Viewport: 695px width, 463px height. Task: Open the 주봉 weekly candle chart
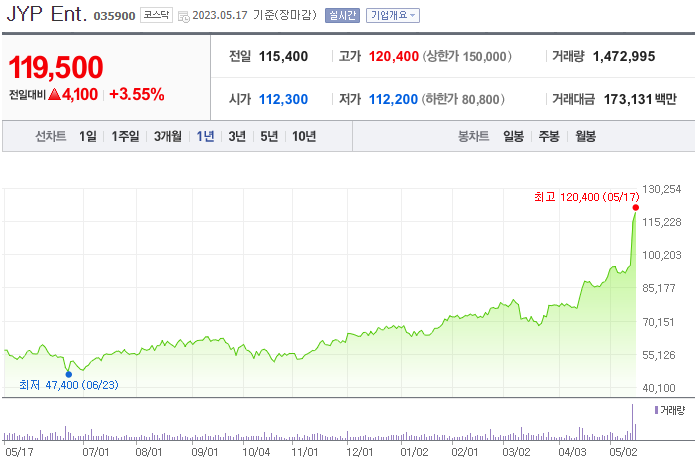click(x=549, y=136)
